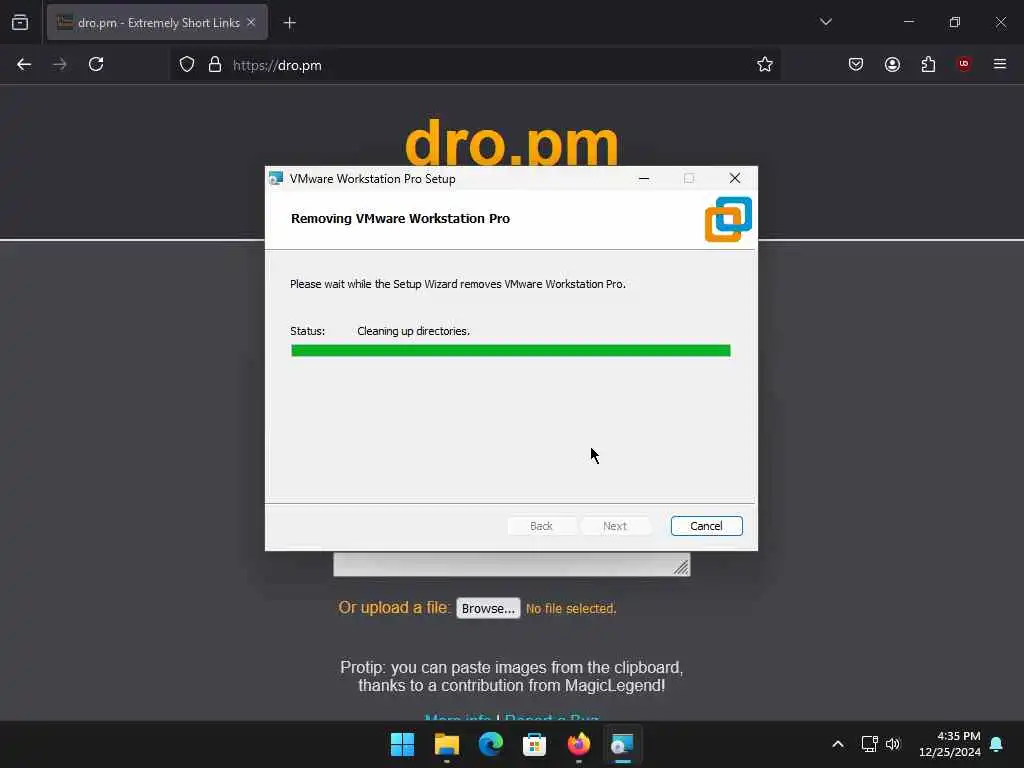Click the text input area on dro.pm

(511, 564)
